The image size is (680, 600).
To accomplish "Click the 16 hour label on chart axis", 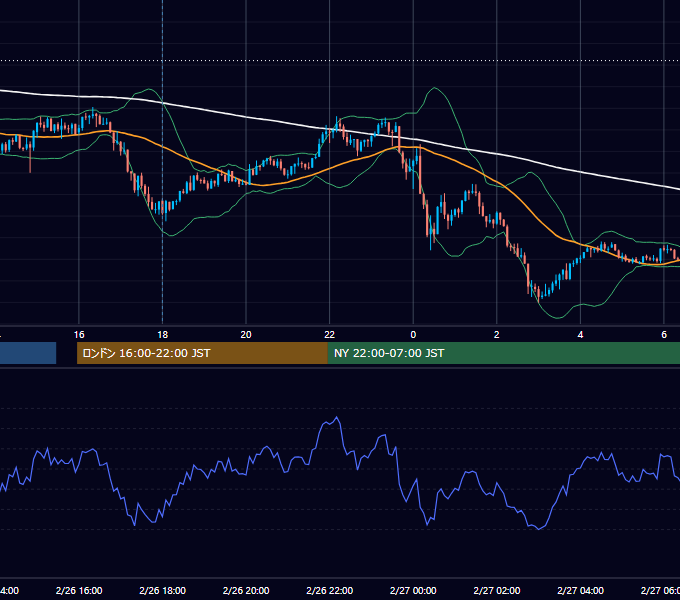I will 79,335.
